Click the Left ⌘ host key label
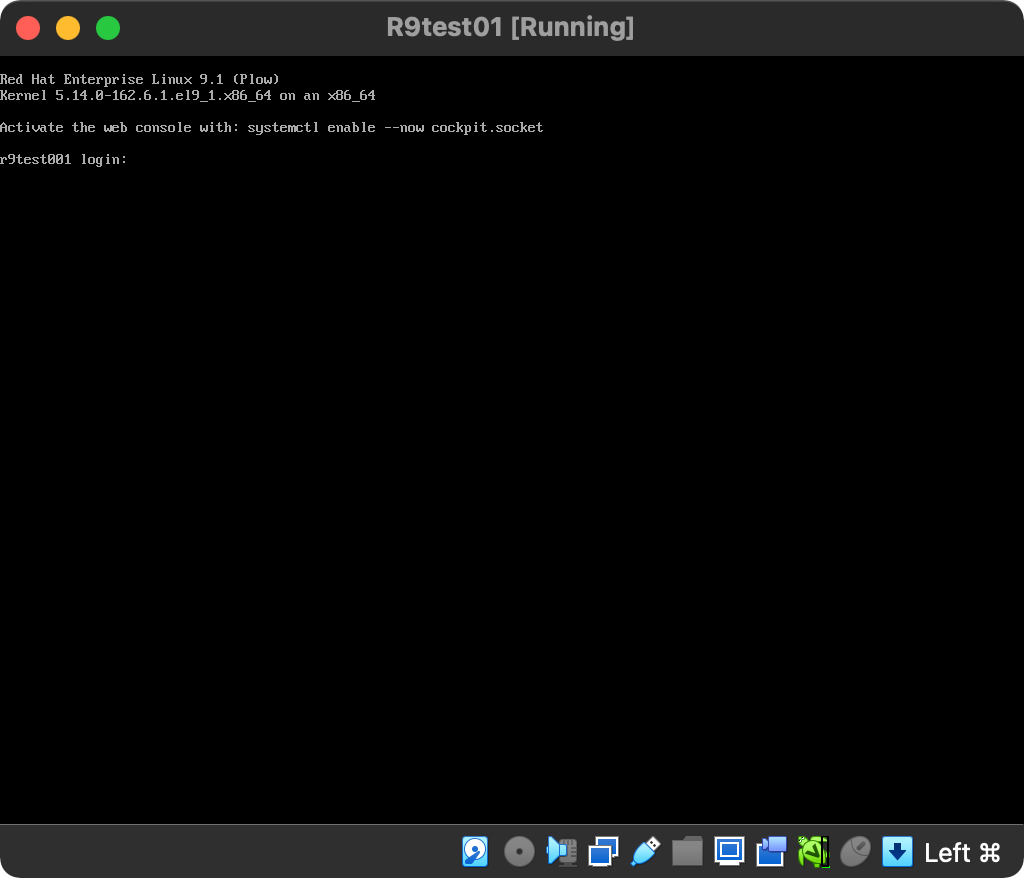 (963, 853)
